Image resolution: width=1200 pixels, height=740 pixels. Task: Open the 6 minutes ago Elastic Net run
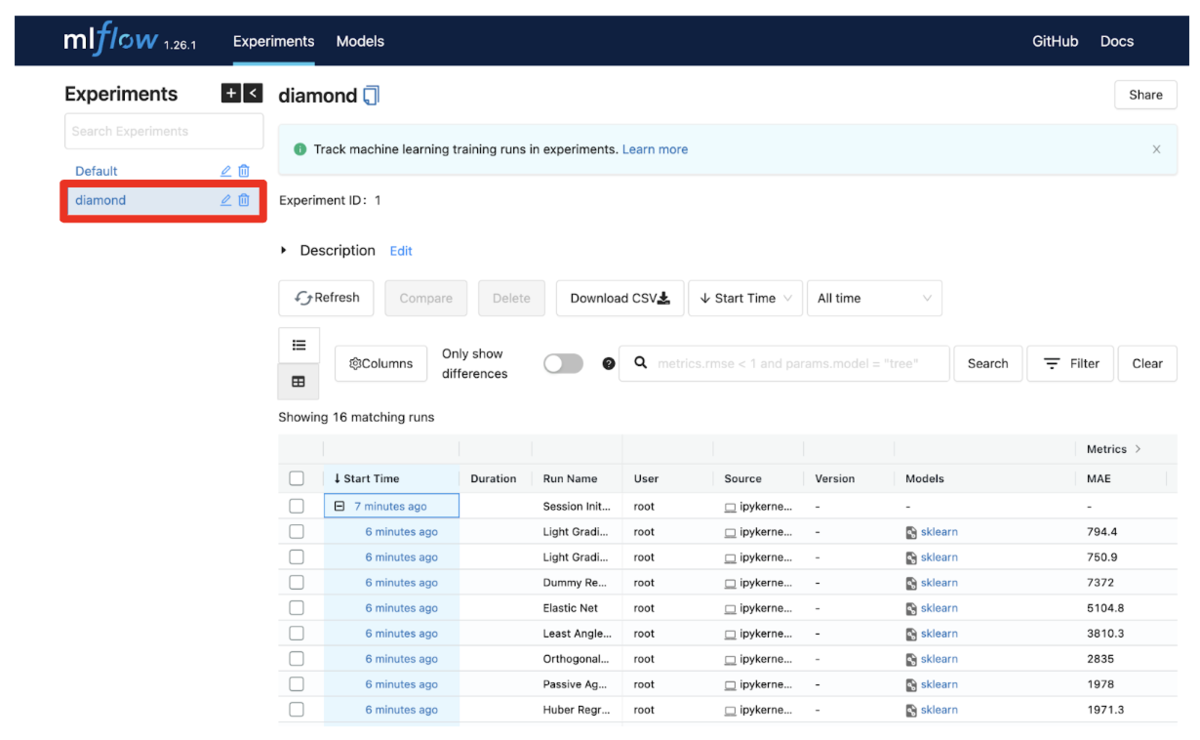pos(401,608)
